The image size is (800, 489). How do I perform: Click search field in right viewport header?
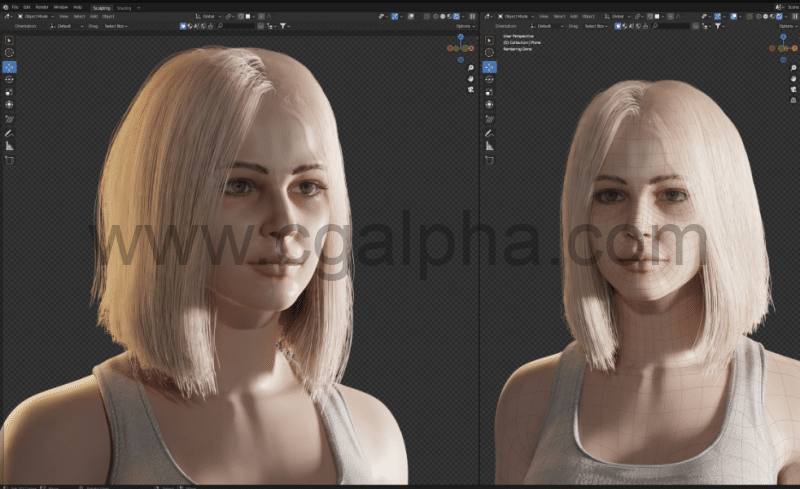(670, 26)
